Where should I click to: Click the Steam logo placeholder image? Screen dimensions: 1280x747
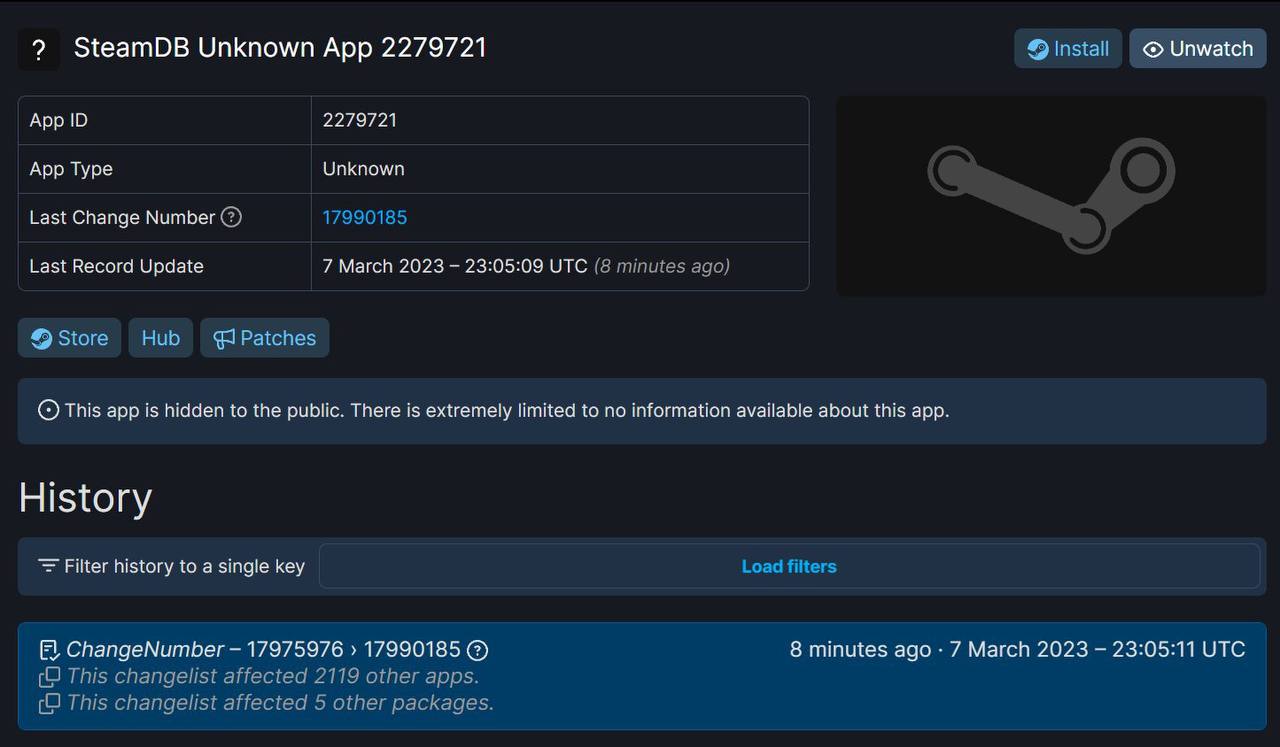1051,196
